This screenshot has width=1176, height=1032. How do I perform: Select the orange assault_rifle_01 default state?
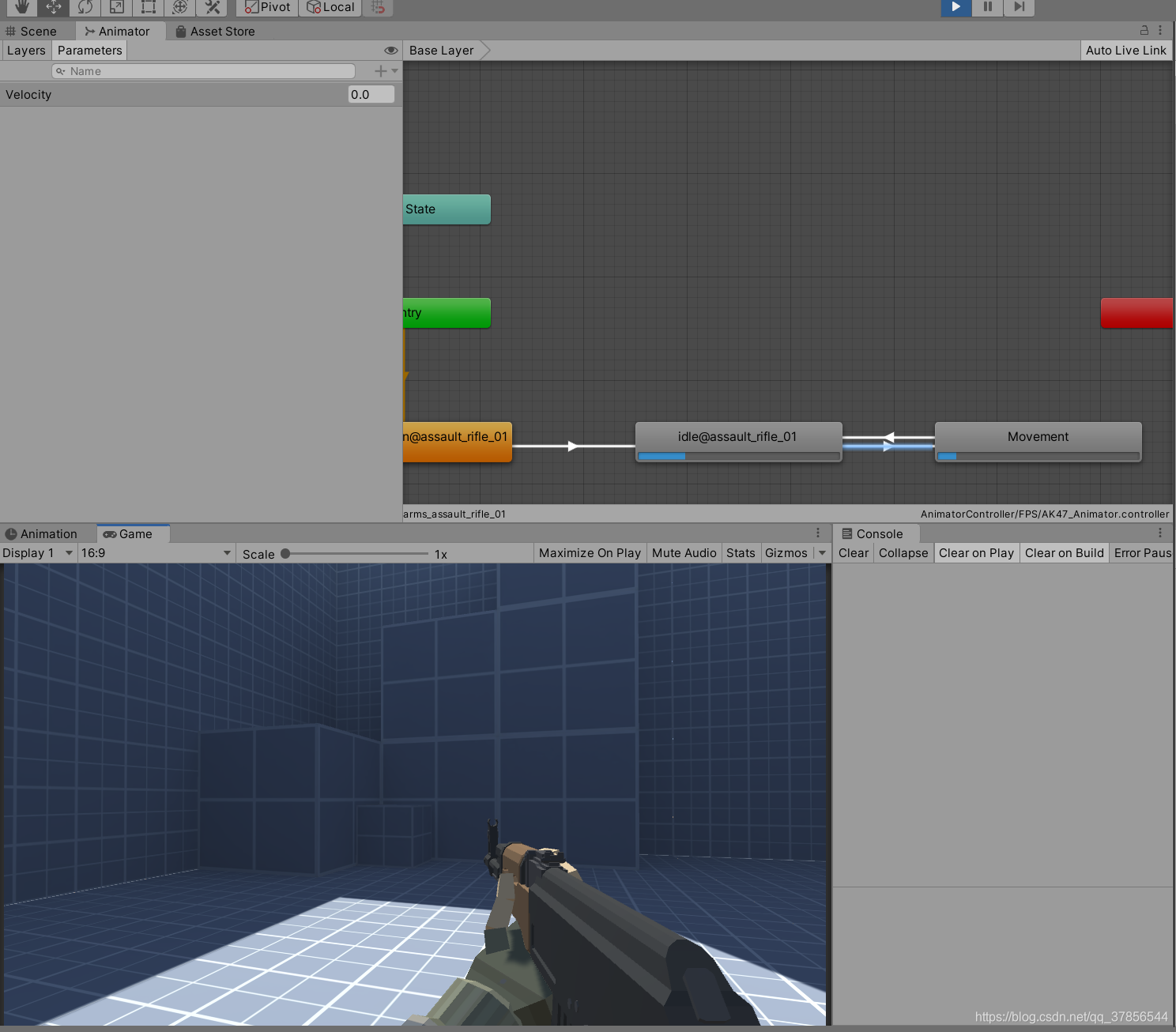[x=458, y=442]
